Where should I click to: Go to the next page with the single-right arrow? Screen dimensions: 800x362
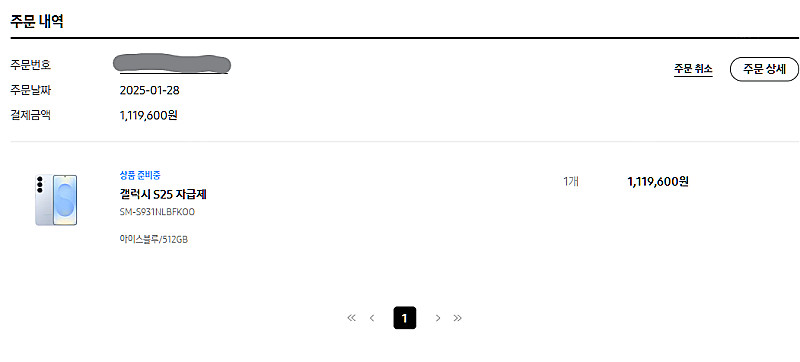click(x=438, y=318)
